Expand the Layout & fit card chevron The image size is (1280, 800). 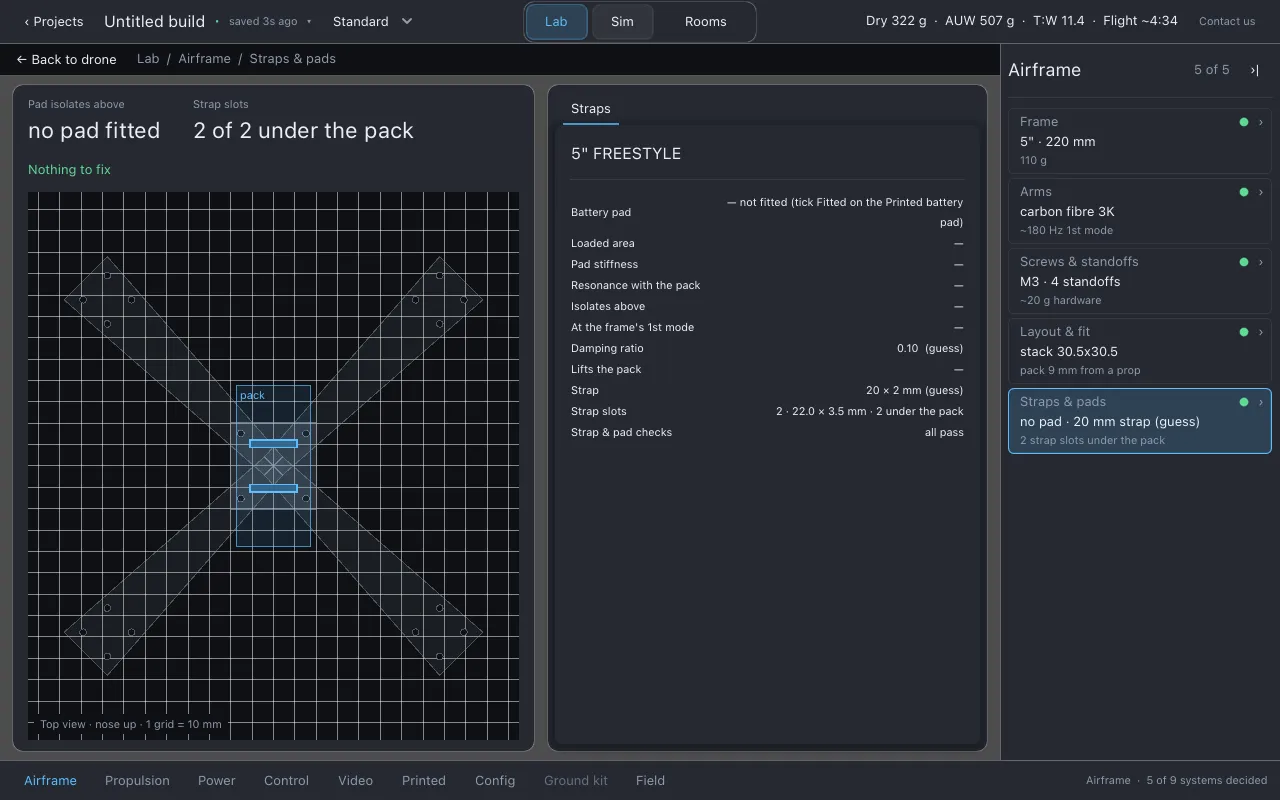pos(1261,332)
